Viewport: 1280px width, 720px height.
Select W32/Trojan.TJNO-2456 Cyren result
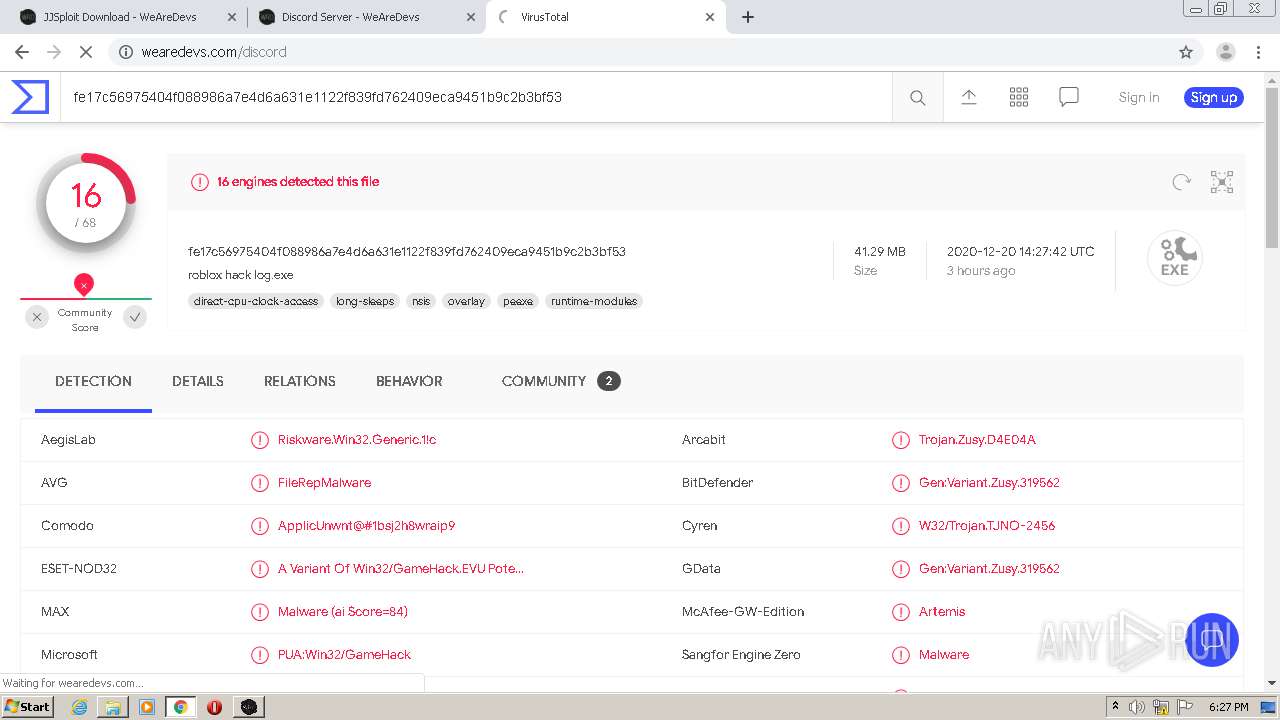[987, 526]
